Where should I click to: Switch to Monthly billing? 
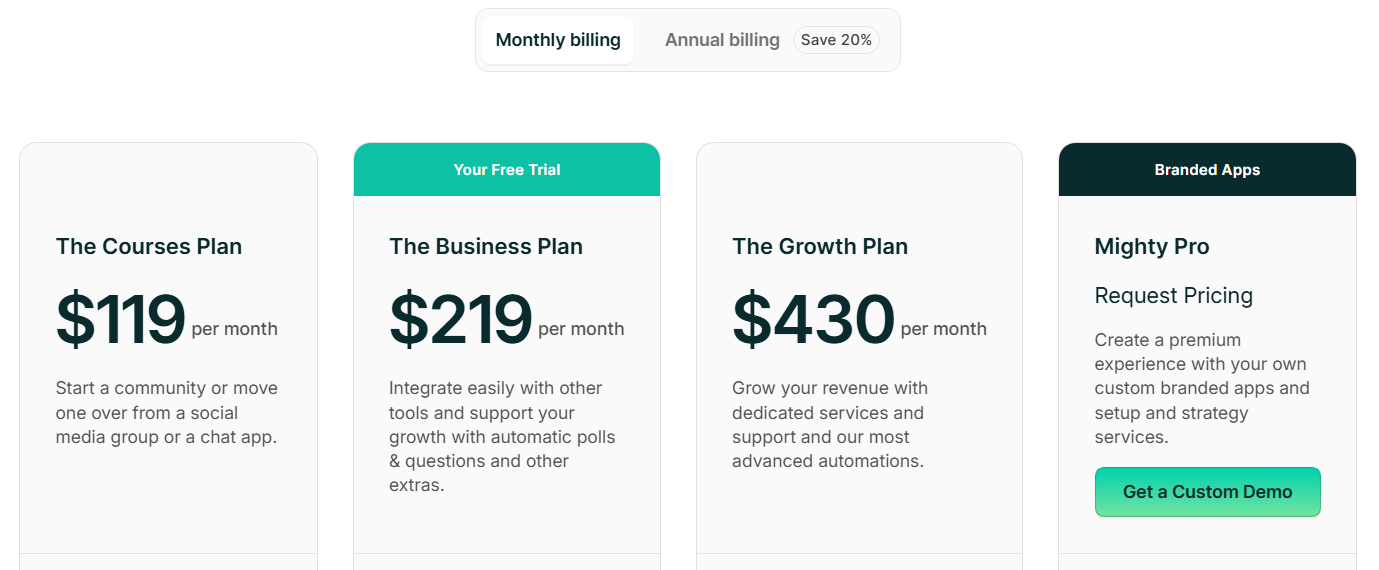(x=558, y=40)
